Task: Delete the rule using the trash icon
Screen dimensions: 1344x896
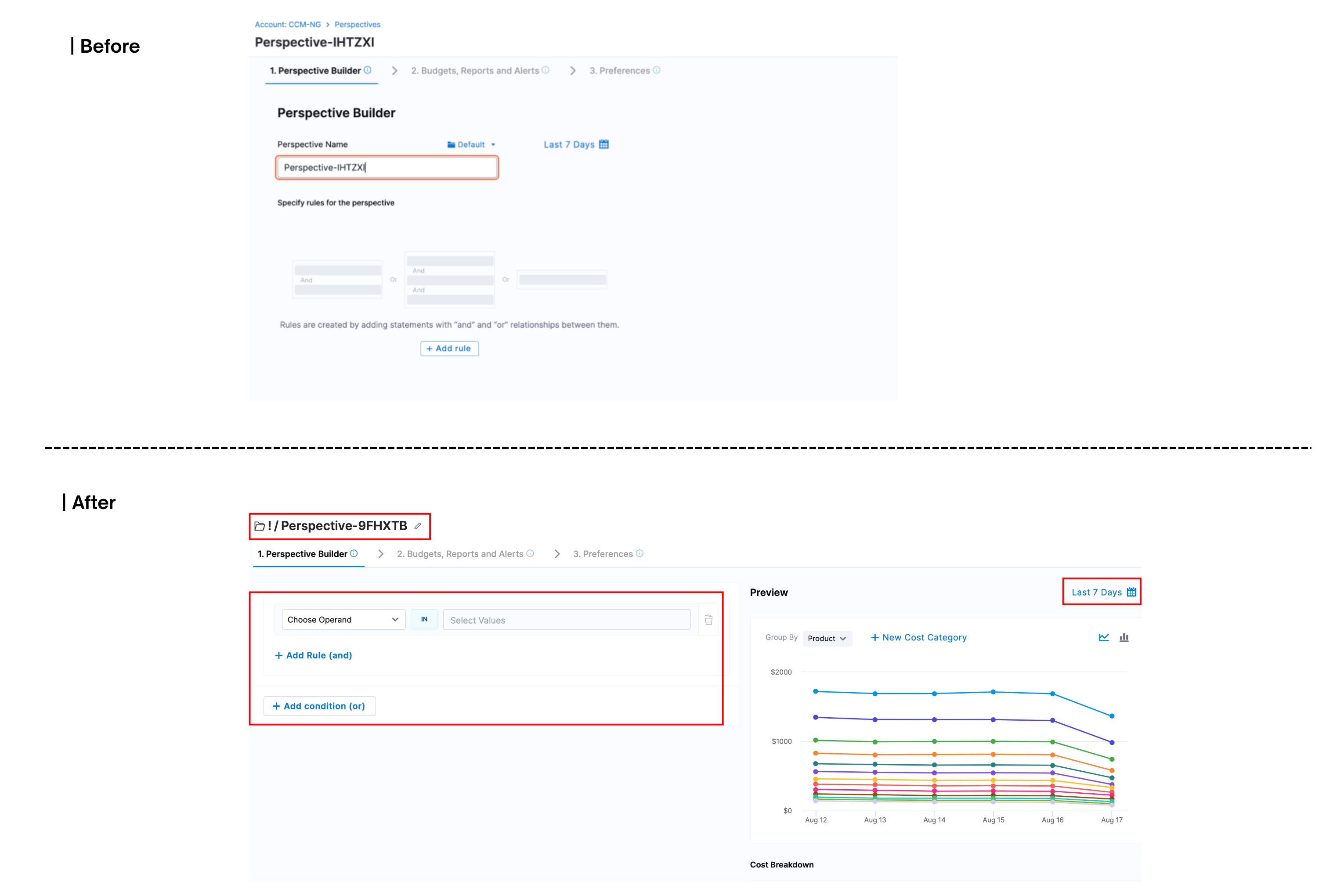Action: (x=708, y=620)
